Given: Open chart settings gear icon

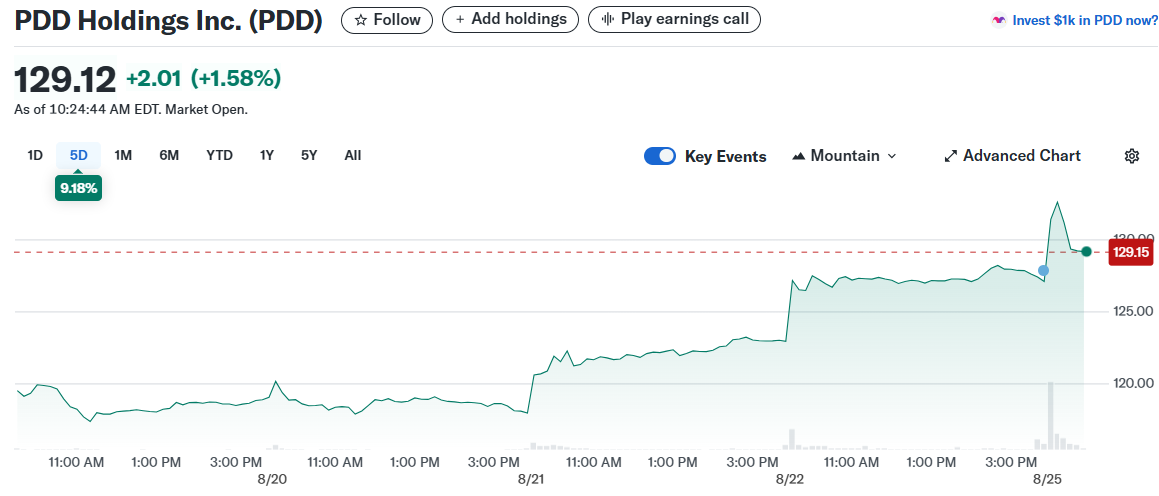Looking at the screenshot, I should pyautogui.click(x=1131, y=156).
